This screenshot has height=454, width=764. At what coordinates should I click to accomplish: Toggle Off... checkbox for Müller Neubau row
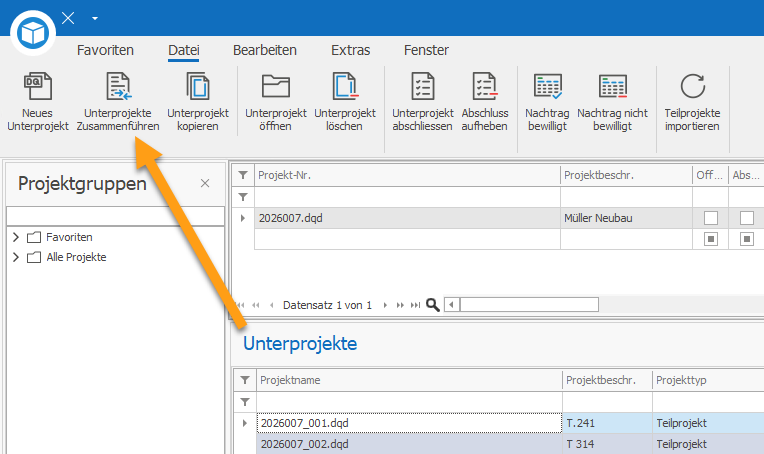711,218
